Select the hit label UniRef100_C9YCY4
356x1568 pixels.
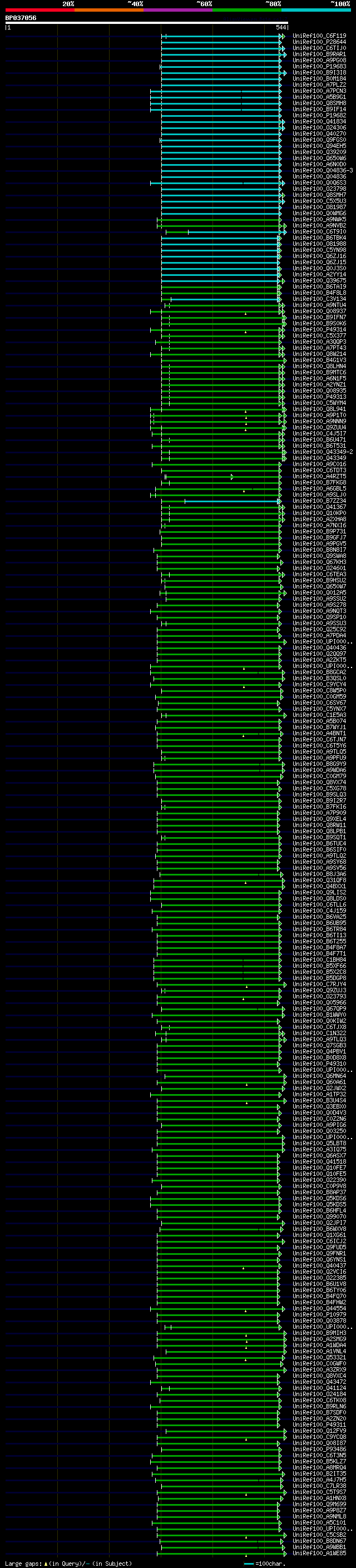pos(319,685)
